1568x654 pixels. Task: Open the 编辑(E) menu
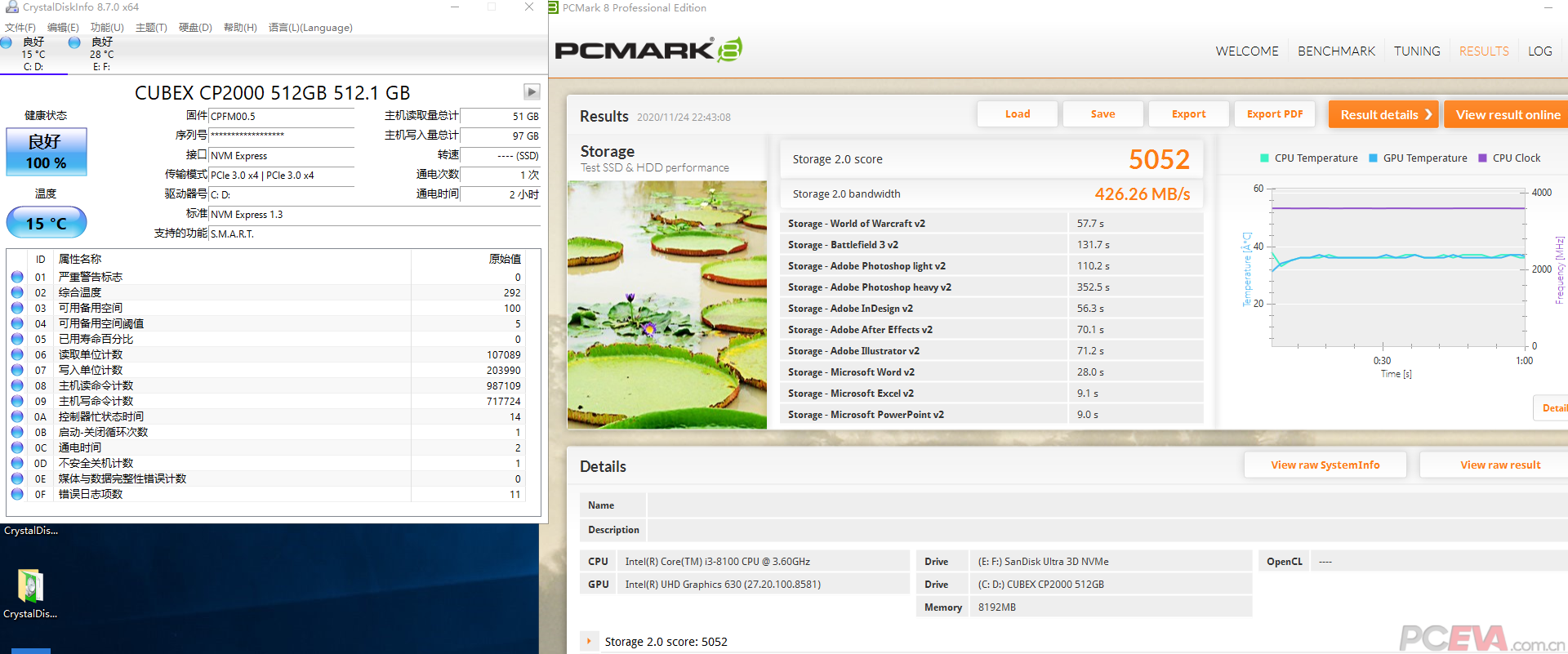tap(63, 28)
